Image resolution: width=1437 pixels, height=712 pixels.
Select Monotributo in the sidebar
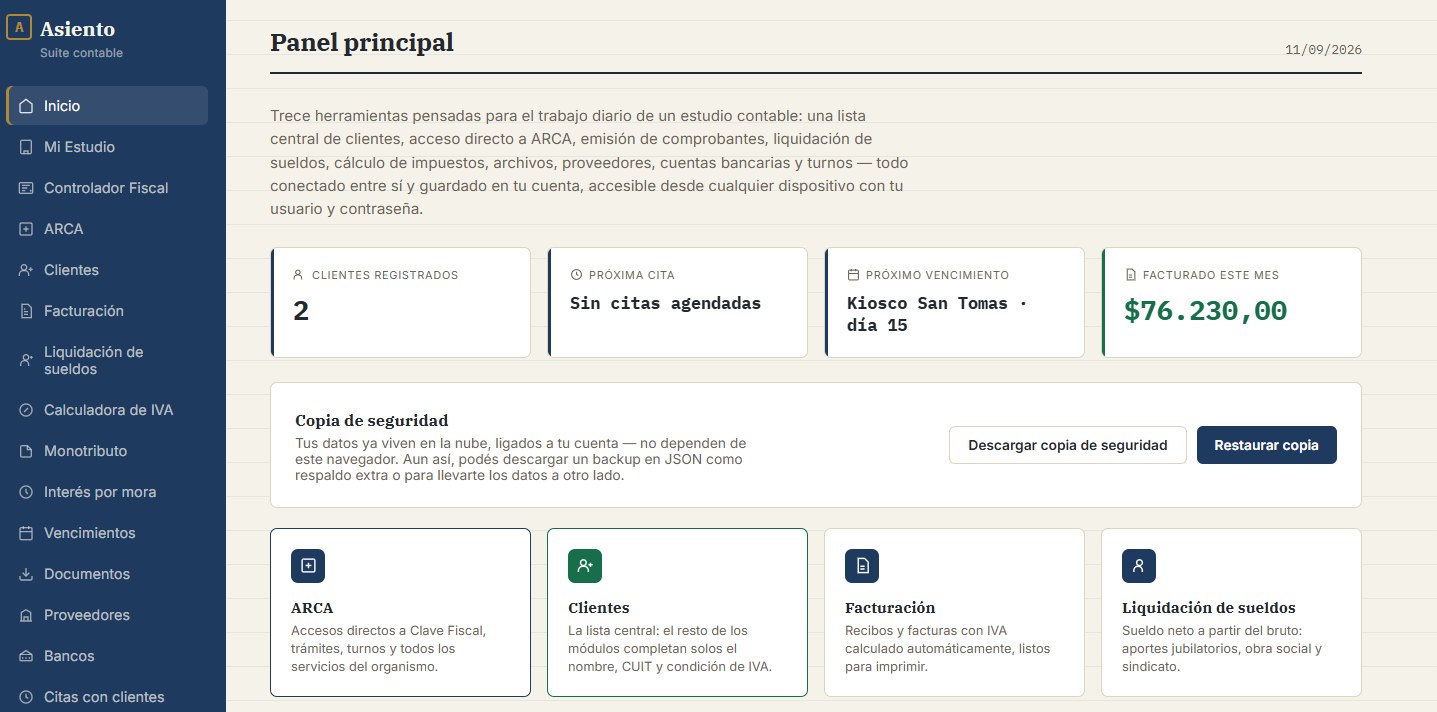click(x=107, y=451)
